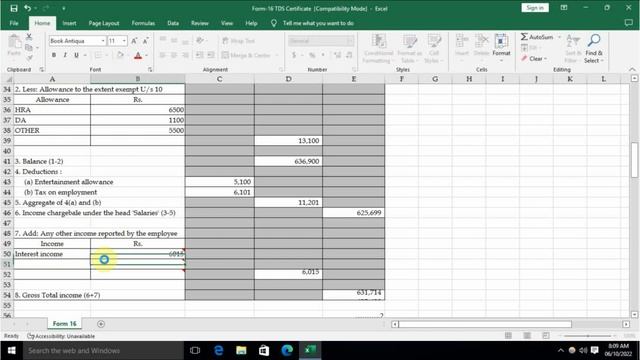Click column C header

(x=220, y=79)
